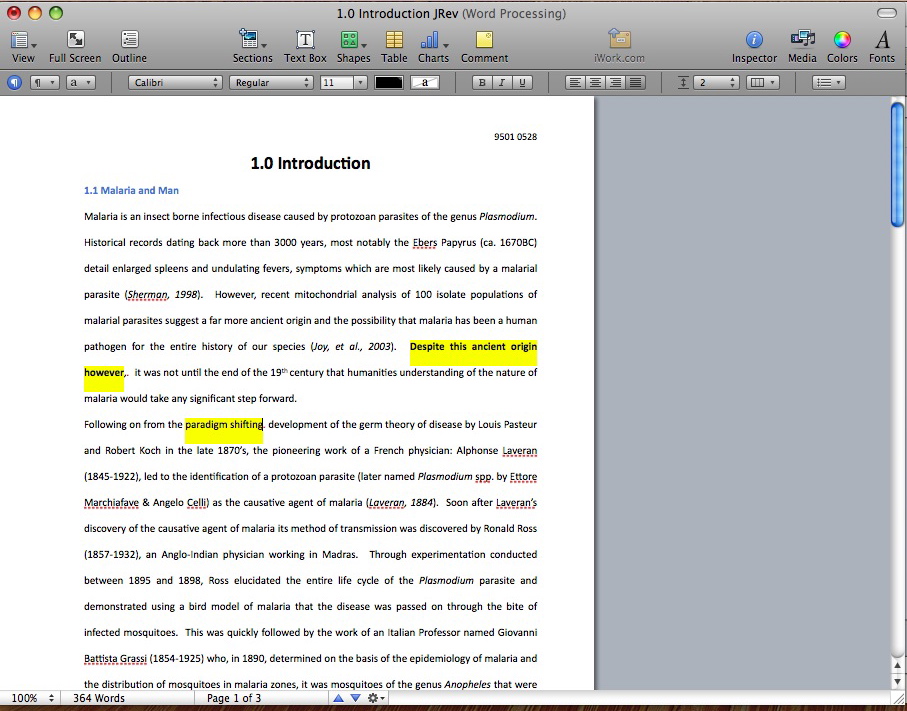Click highlighted 'Despite this ancient origin' text
The width and height of the screenshot is (907, 711).
click(473, 347)
